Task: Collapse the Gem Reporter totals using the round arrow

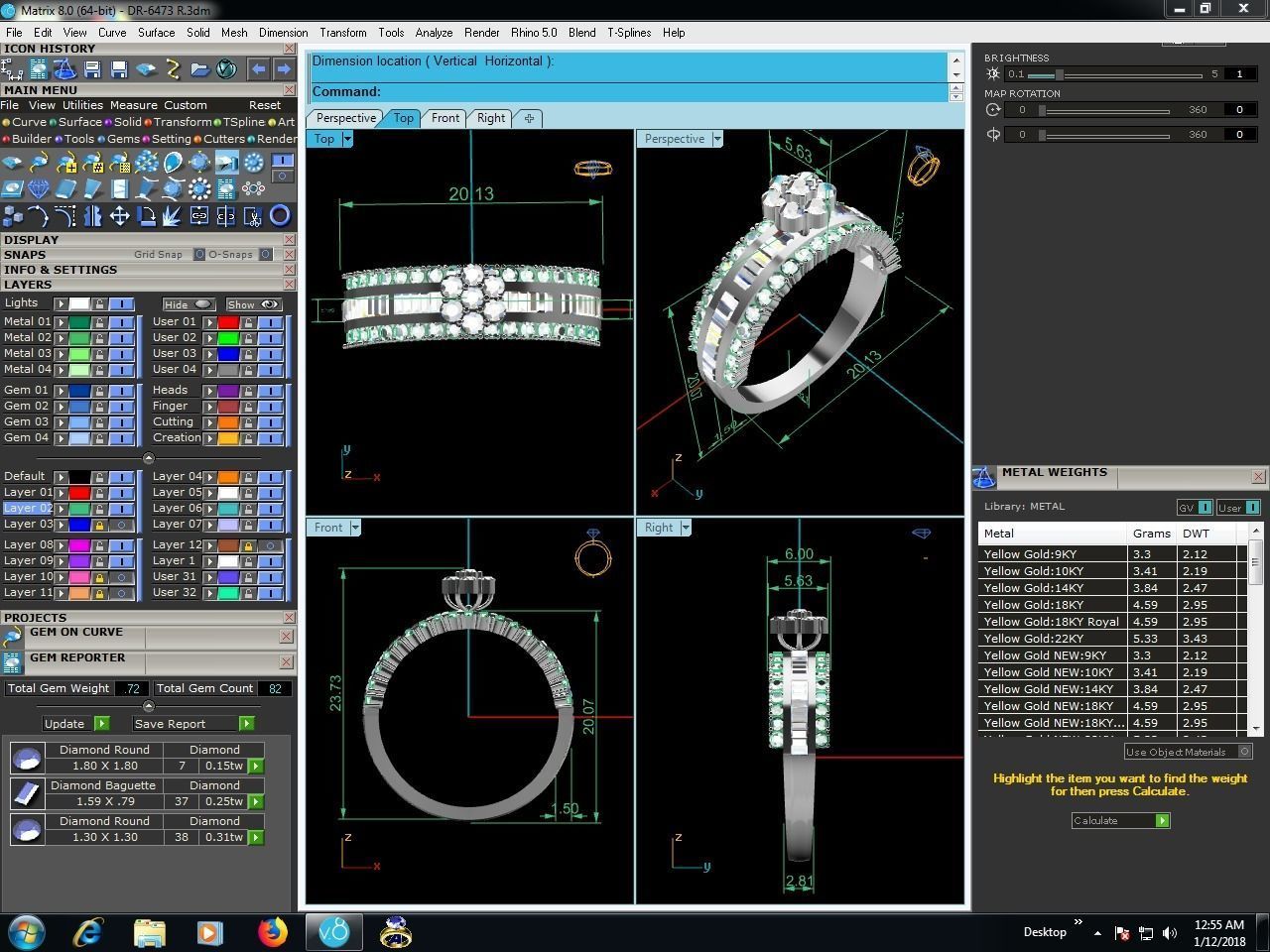Action: click(x=148, y=706)
